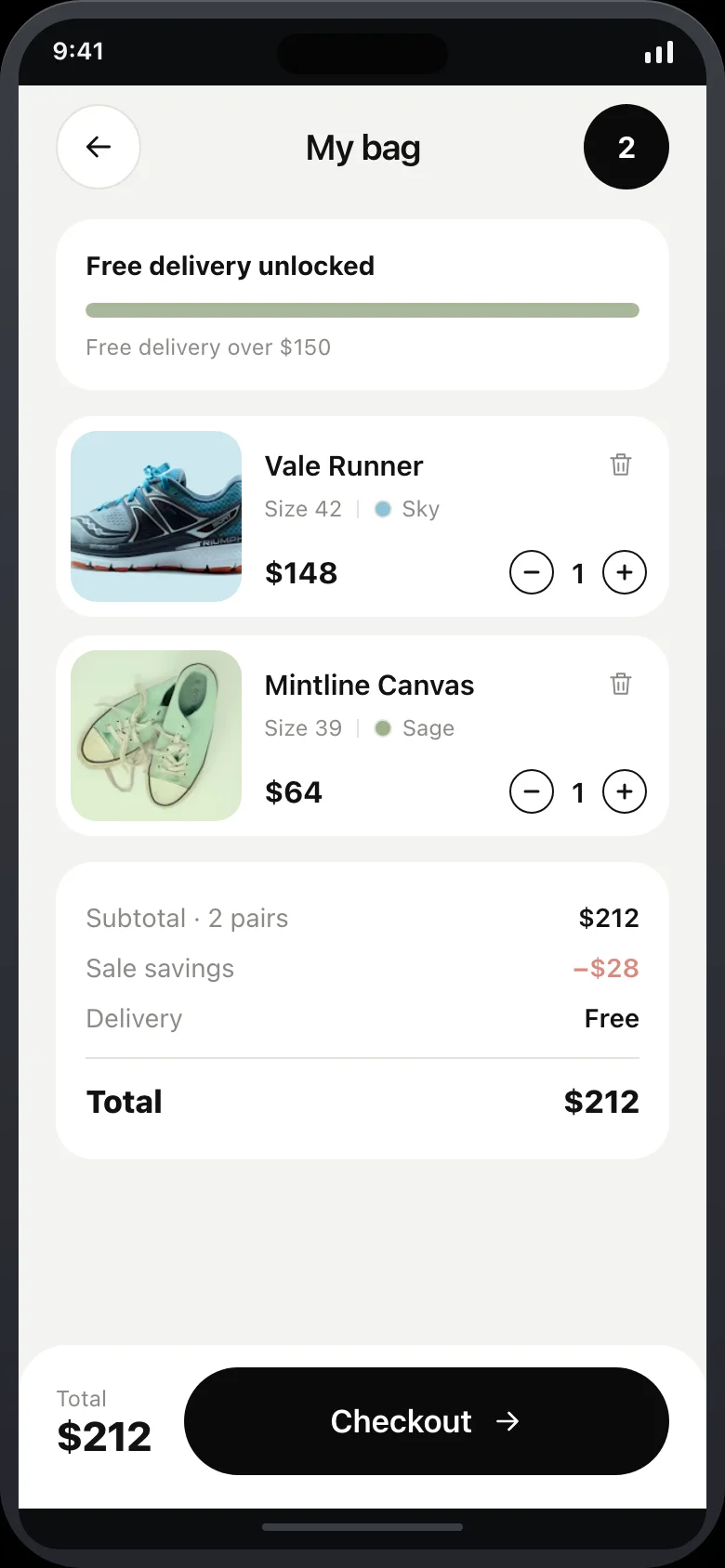This screenshot has height=1568, width=725.
Task: Increase Vale Runner quantity with plus
Action: click(625, 572)
